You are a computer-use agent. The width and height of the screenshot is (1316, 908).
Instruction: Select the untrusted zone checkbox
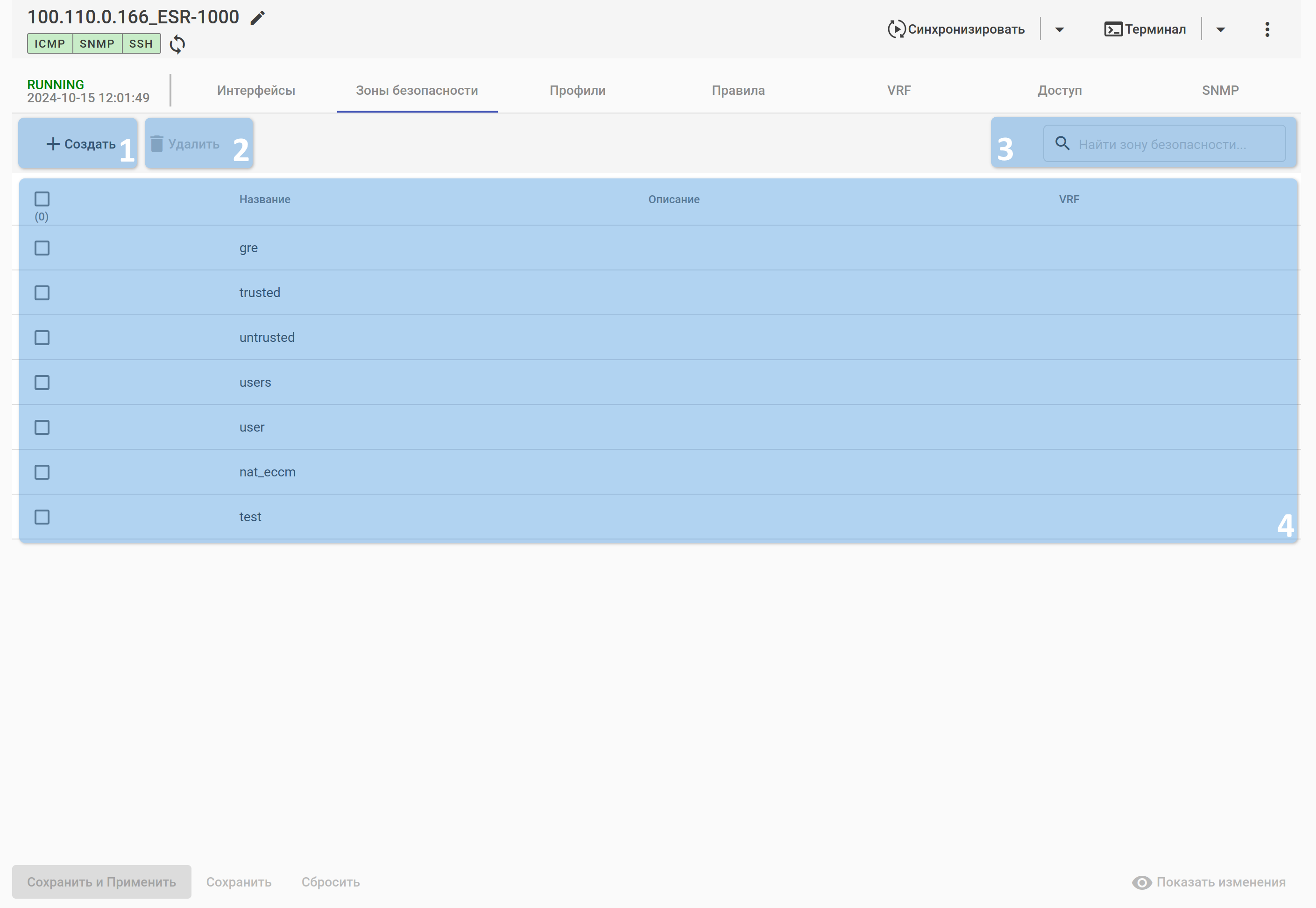pos(42,338)
